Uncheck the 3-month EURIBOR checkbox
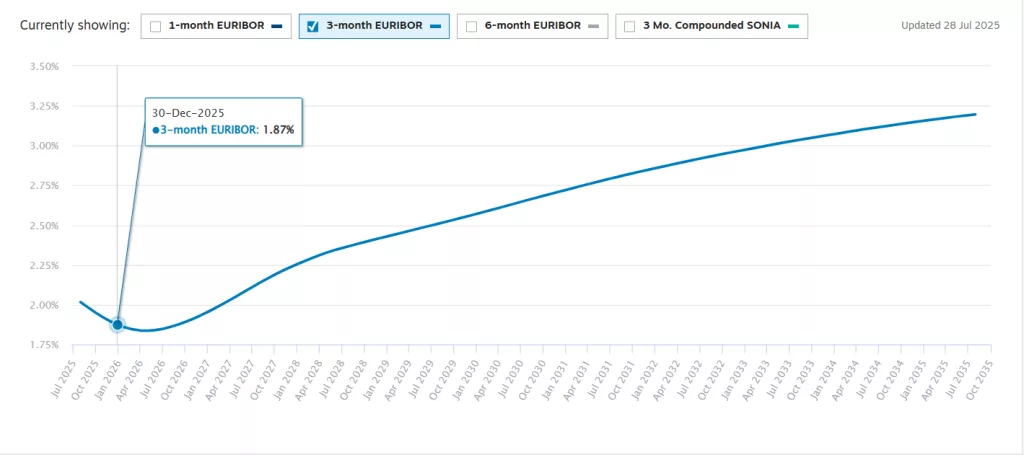This screenshot has height=455, width=1024. pos(312,27)
